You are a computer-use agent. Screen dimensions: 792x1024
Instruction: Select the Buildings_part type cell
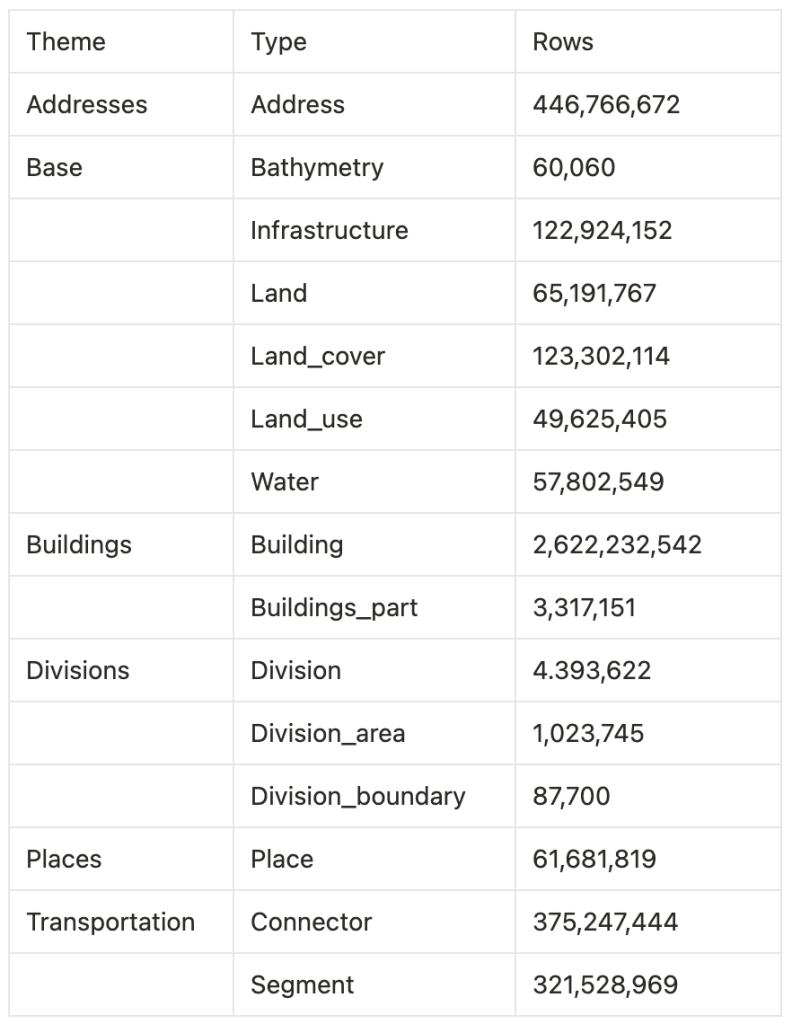334,608
